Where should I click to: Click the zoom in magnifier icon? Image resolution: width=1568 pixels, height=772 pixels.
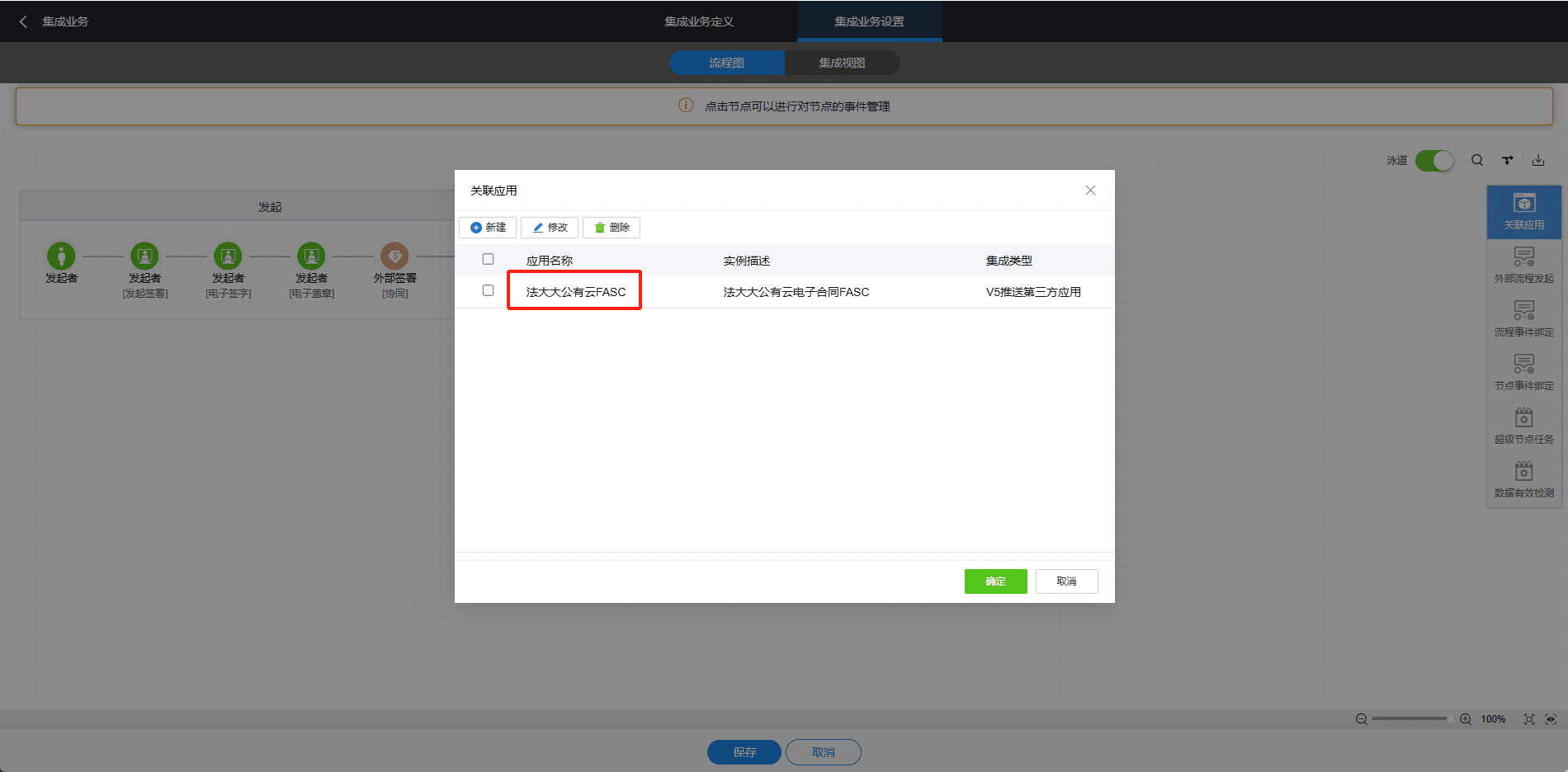(x=1466, y=719)
